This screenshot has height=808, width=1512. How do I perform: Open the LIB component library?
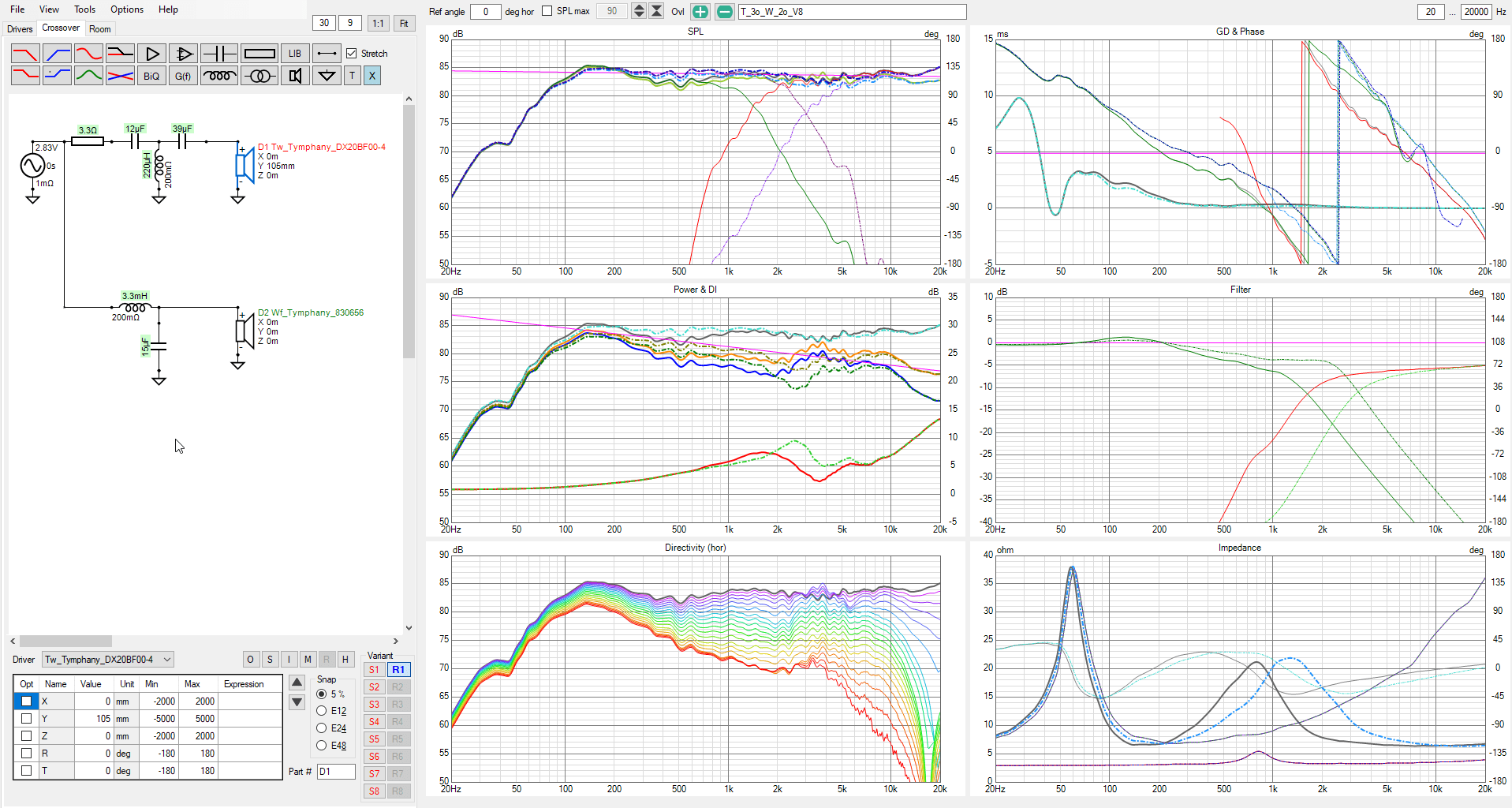(x=295, y=54)
